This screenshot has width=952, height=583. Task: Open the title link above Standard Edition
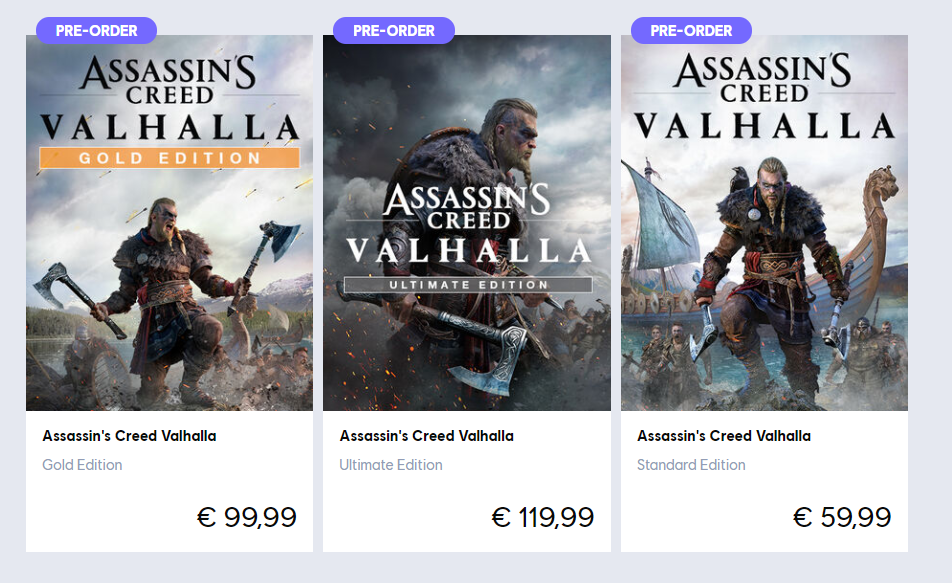(x=724, y=436)
